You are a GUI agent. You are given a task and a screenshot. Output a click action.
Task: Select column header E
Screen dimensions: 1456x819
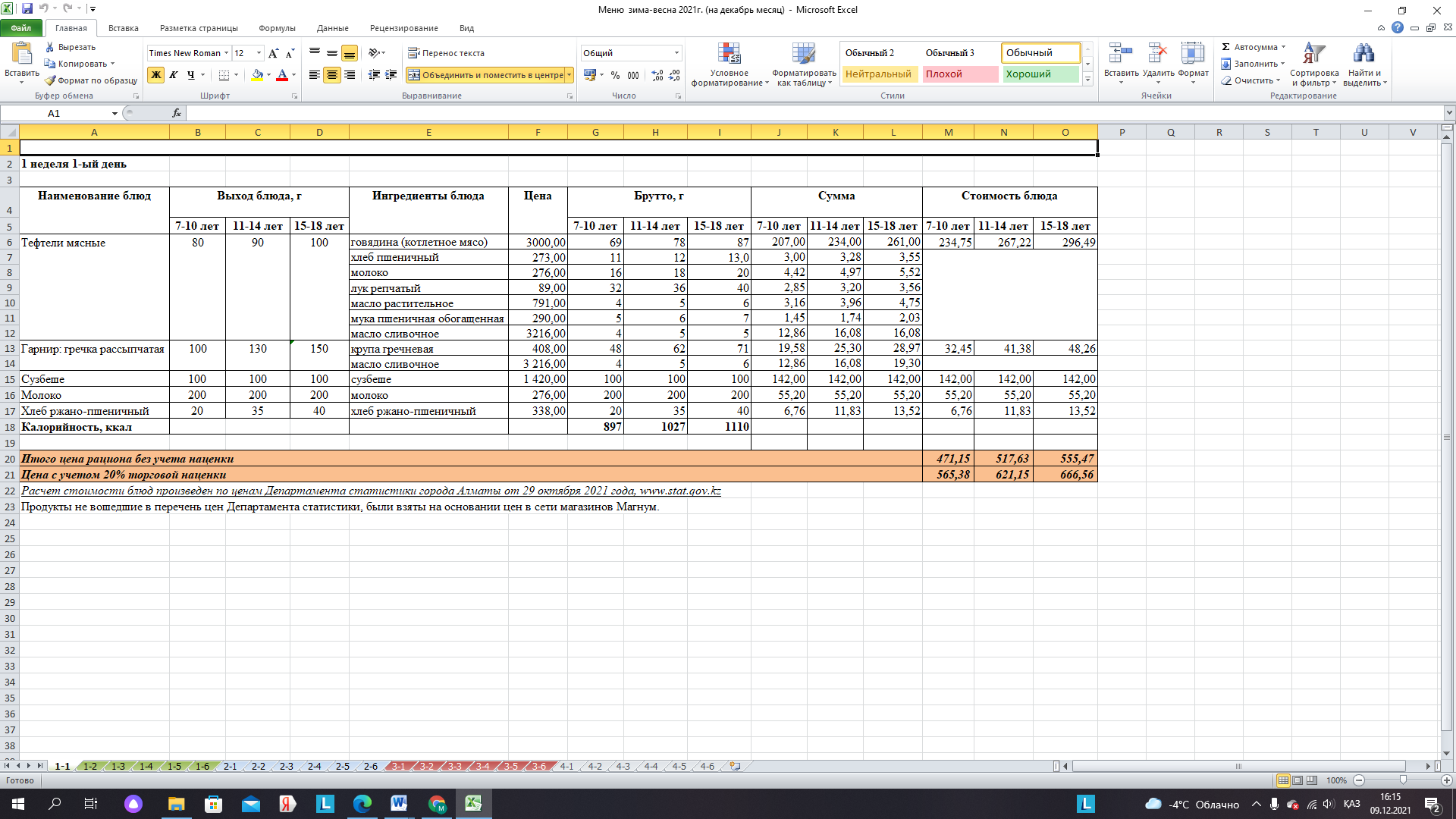[x=428, y=132]
